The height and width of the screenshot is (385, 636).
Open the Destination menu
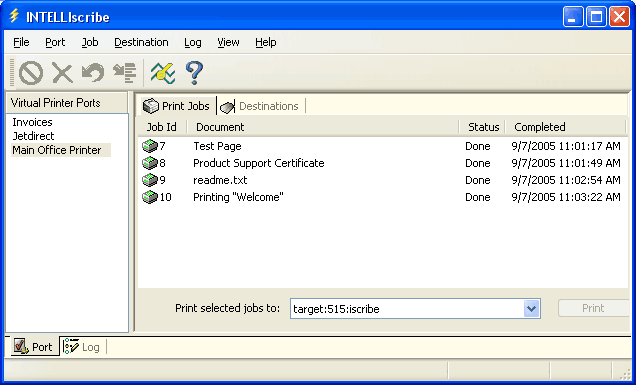pos(141,42)
